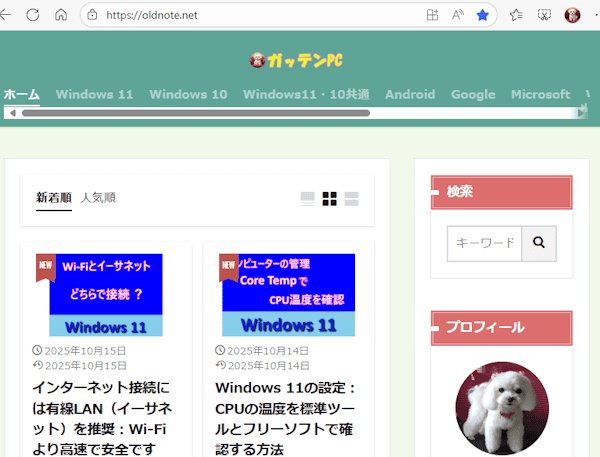Image resolution: width=600 pixels, height=457 pixels.
Task: Open the browser favorites list icon
Action: tap(516, 15)
